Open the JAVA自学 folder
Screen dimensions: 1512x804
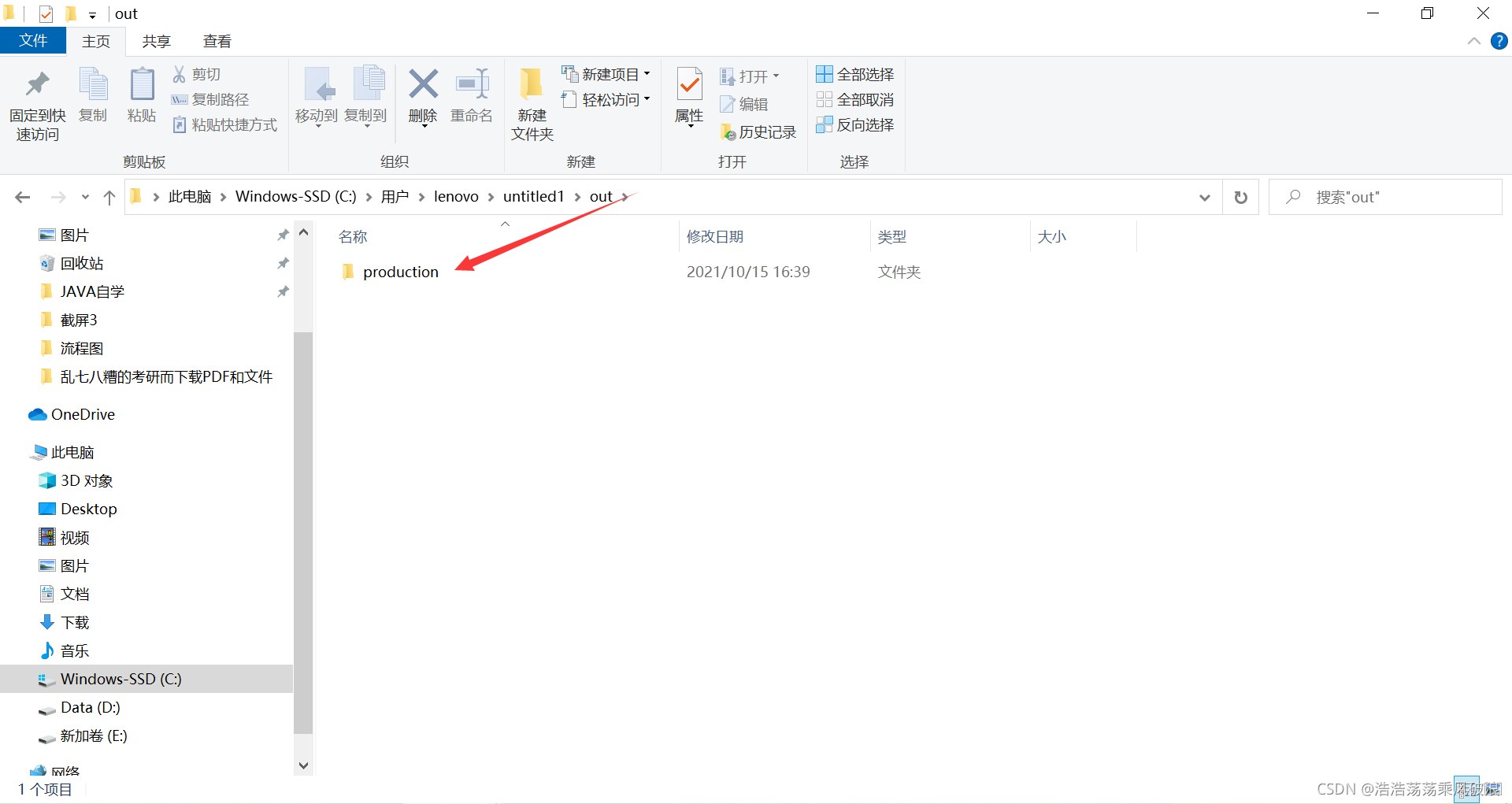pyautogui.click(x=92, y=291)
